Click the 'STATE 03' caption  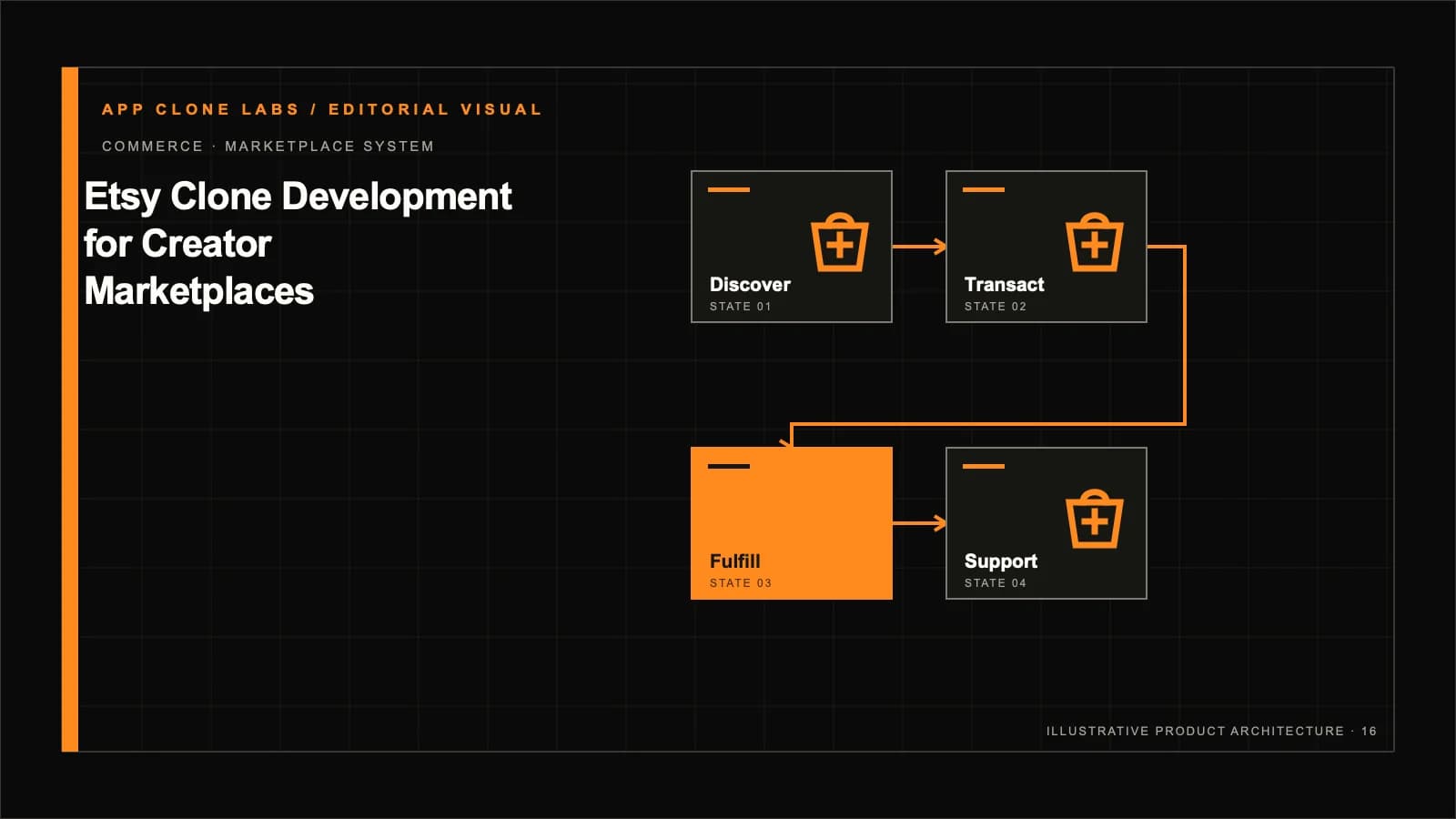pos(740,583)
